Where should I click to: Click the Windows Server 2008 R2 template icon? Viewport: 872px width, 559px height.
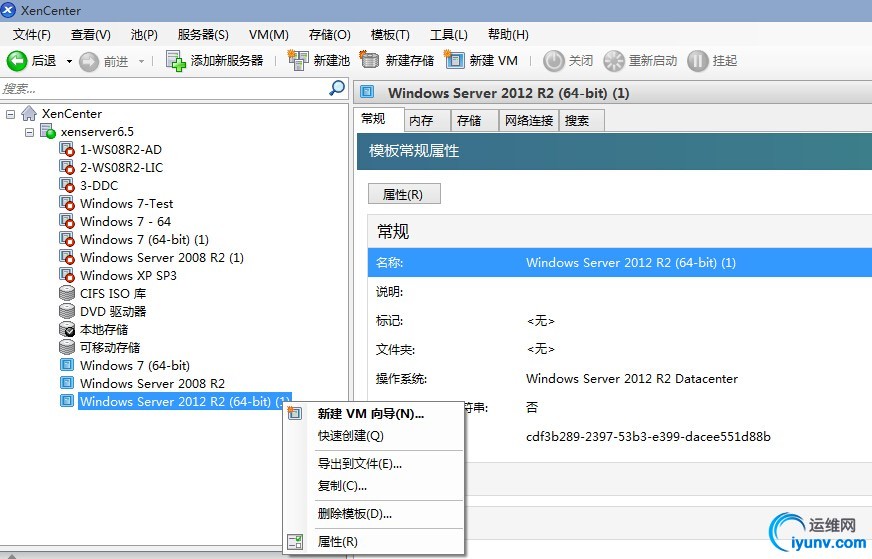tap(67, 383)
